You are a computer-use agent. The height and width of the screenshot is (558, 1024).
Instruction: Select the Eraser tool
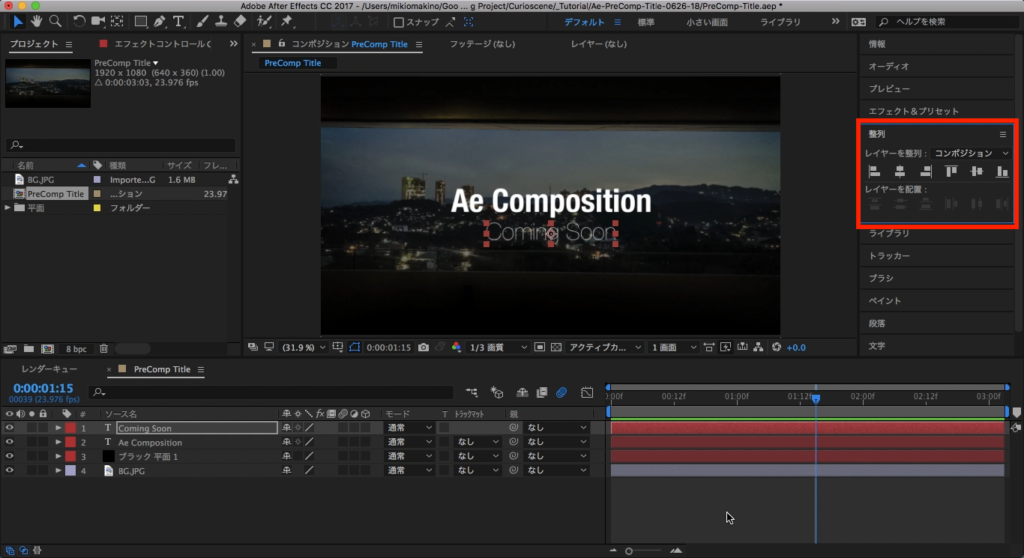(x=240, y=21)
